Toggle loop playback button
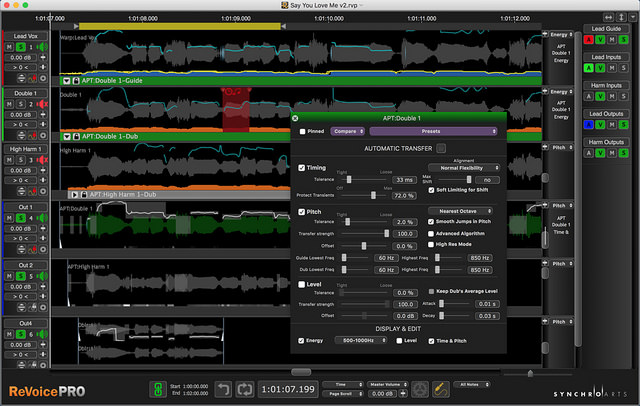This screenshot has width=640, height=406. [x=244, y=389]
